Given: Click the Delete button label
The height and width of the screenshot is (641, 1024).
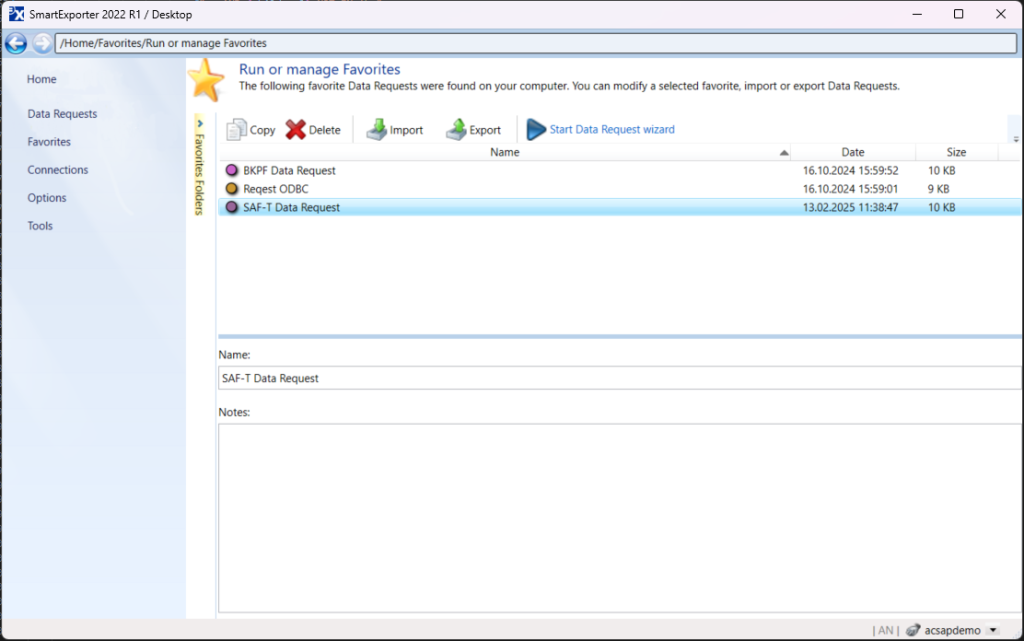Looking at the screenshot, I should point(325,130).
